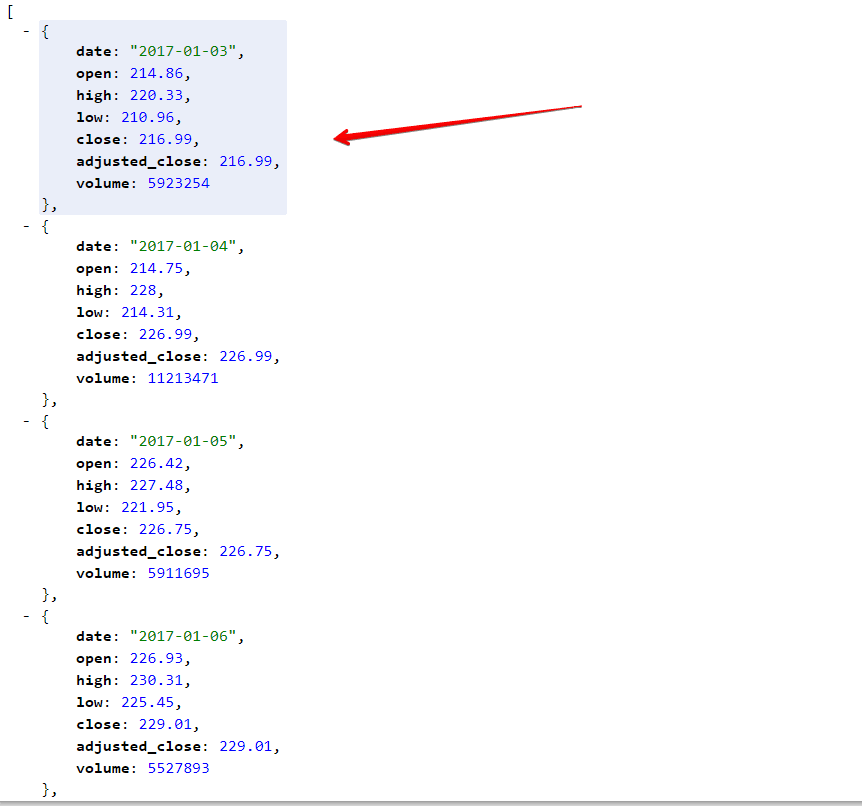Select open value 226.42

click(x=156, y=463)
